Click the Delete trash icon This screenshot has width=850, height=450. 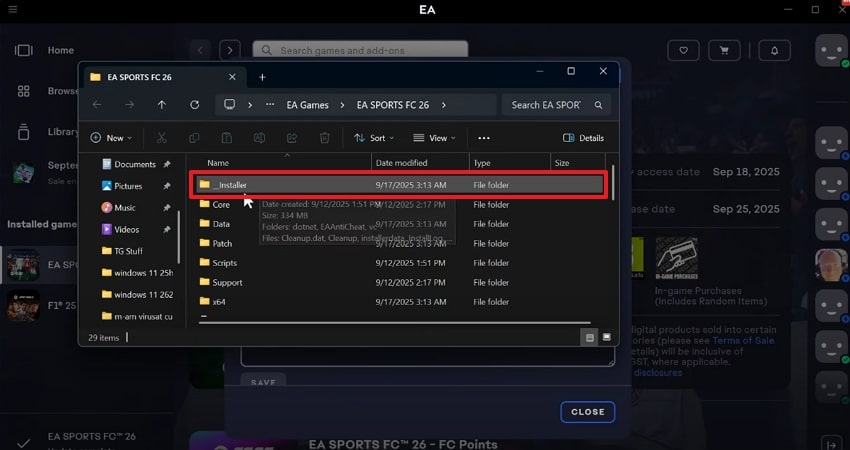coord(324,138)
